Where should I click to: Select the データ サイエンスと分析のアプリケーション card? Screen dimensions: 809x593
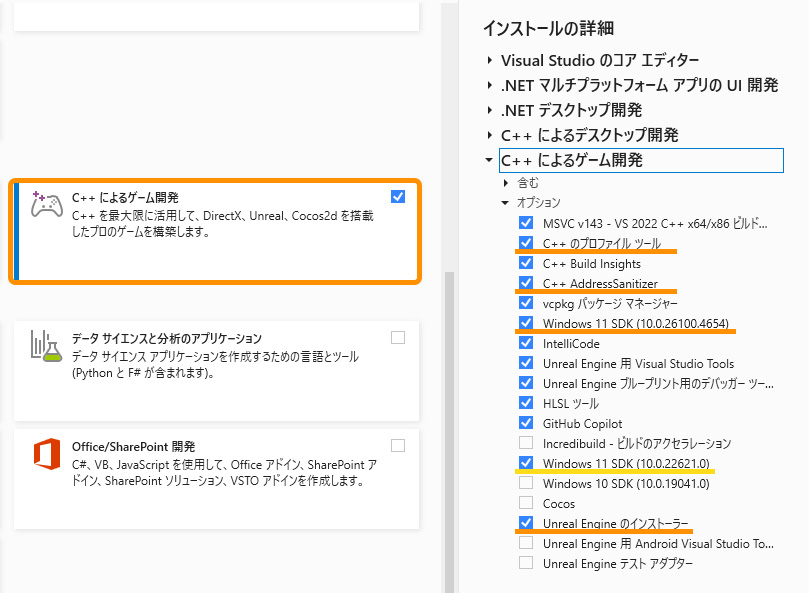coord(216,371)
